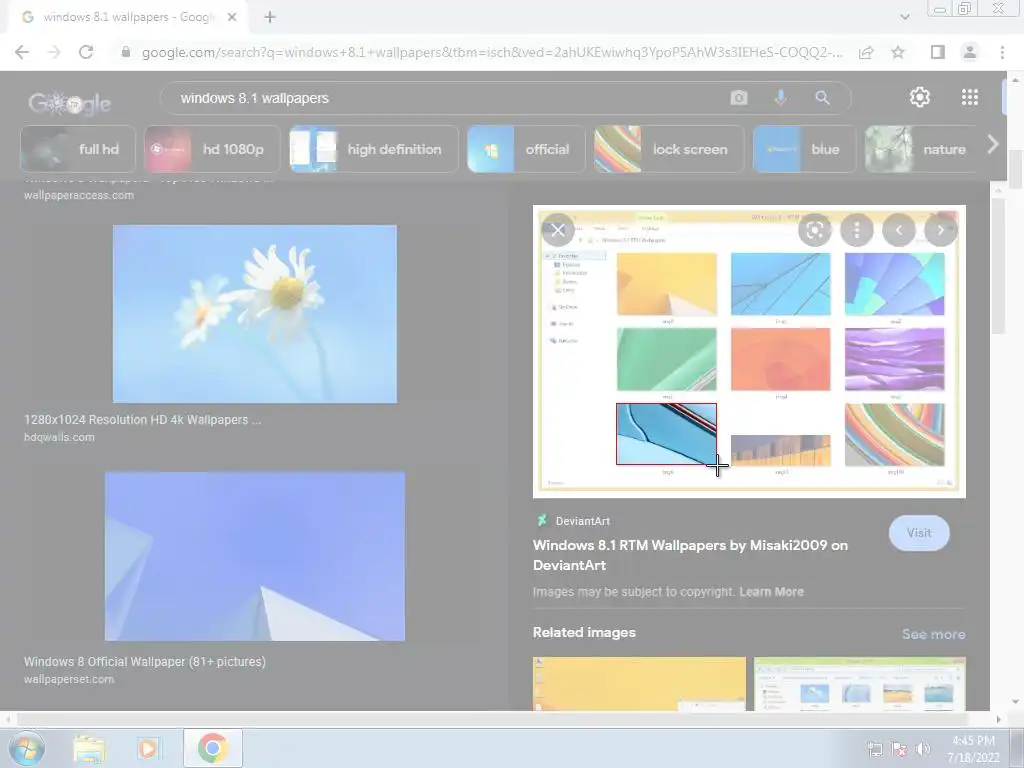1024x768 pixels.
Task: Open the Google apps grid
Action: click(x=970, y=97)
